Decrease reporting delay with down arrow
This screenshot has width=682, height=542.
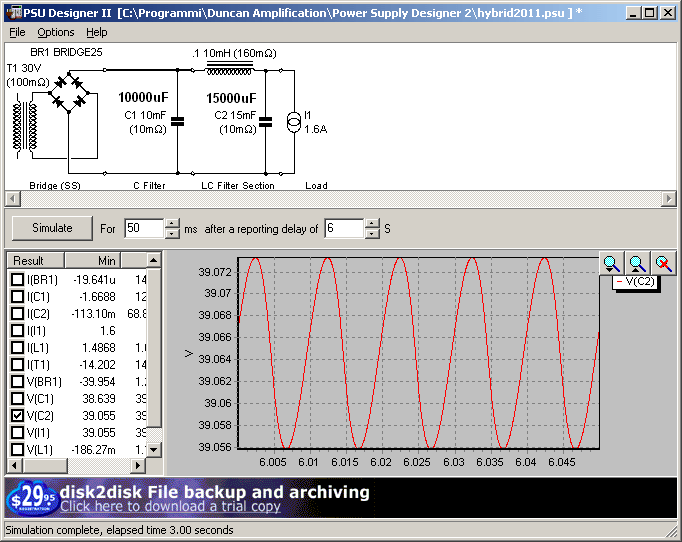pyautogui.click(x=372, y=233)
